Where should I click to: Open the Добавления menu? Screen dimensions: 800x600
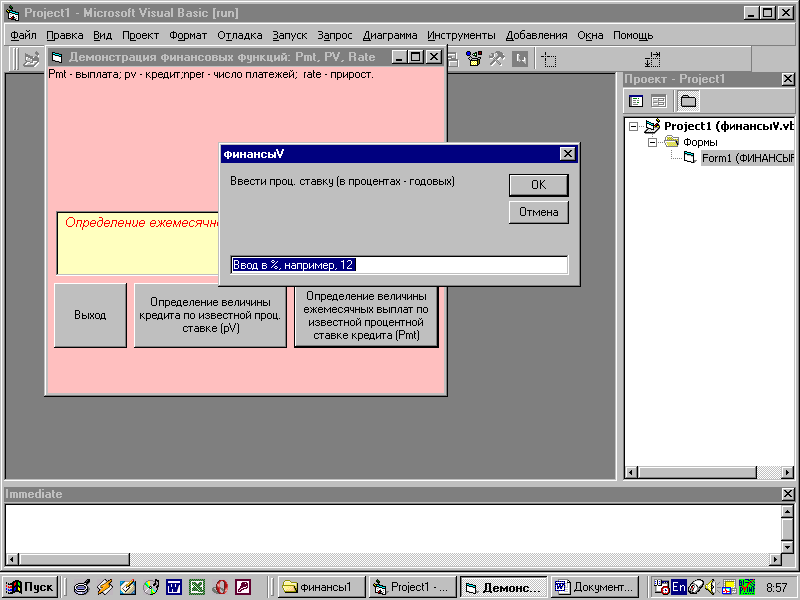click(x=536, y=35)
